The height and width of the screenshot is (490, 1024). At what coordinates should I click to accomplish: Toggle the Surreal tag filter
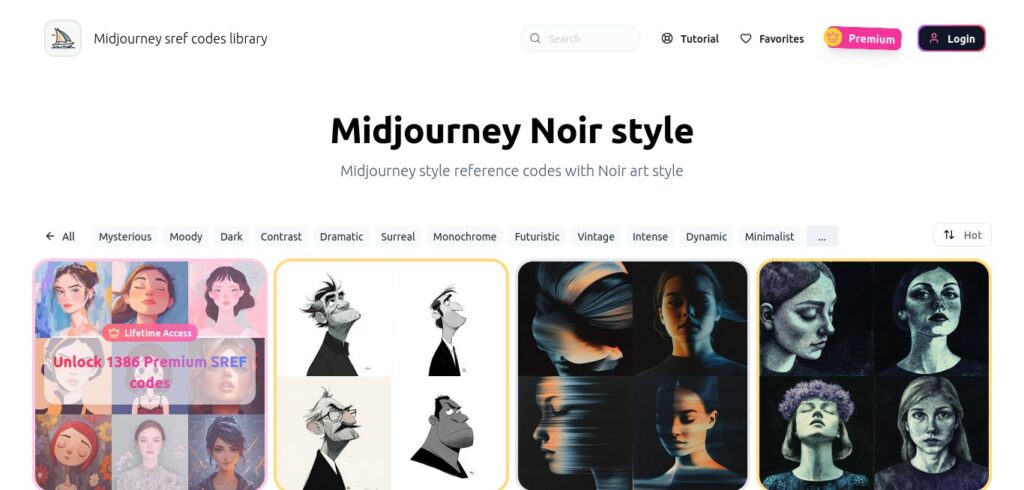coord(398,237)
